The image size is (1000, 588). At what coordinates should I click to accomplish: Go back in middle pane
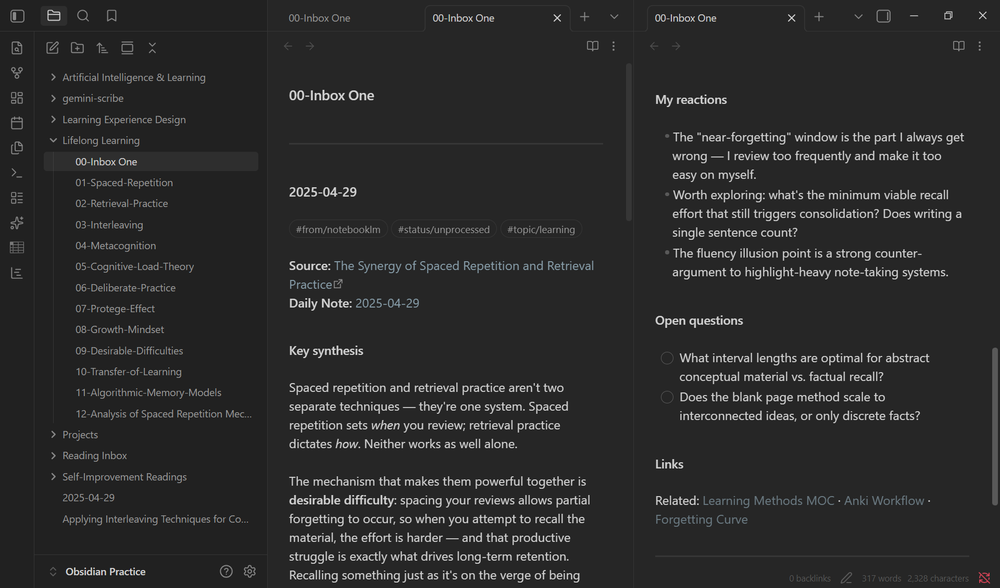pos(288,46)
